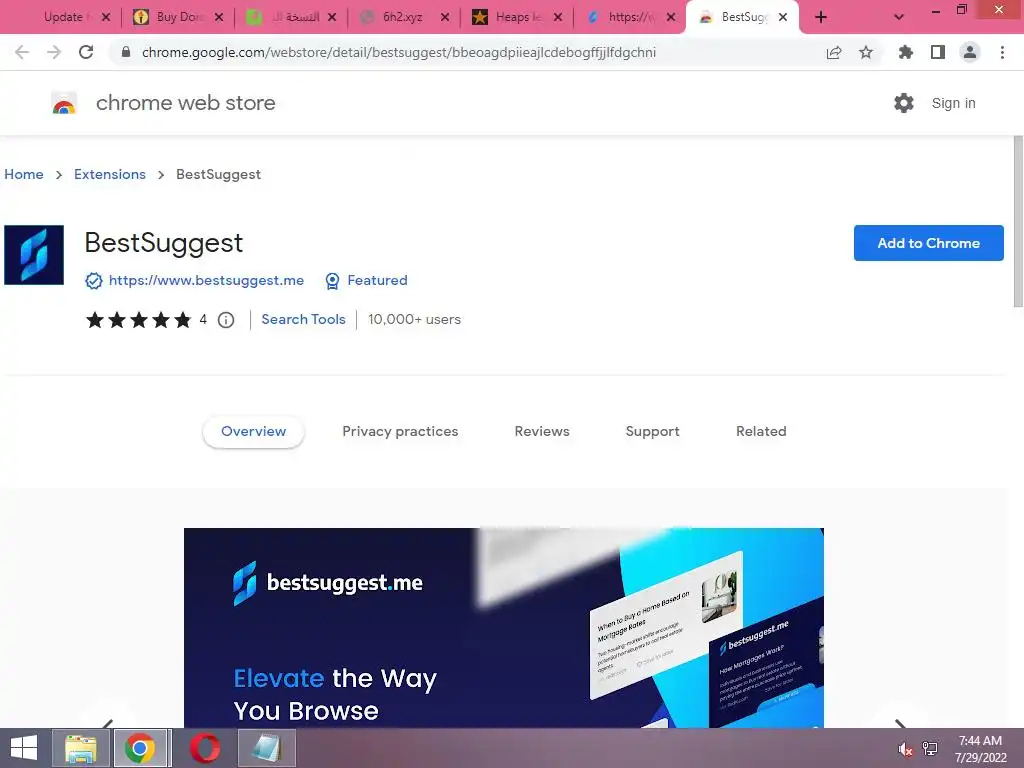Image resolution: width=1024 pixels, height=768 pixels.
Task: Open the Chrome profile avatar
Action: pyautogui.click(x=970, y=52)
